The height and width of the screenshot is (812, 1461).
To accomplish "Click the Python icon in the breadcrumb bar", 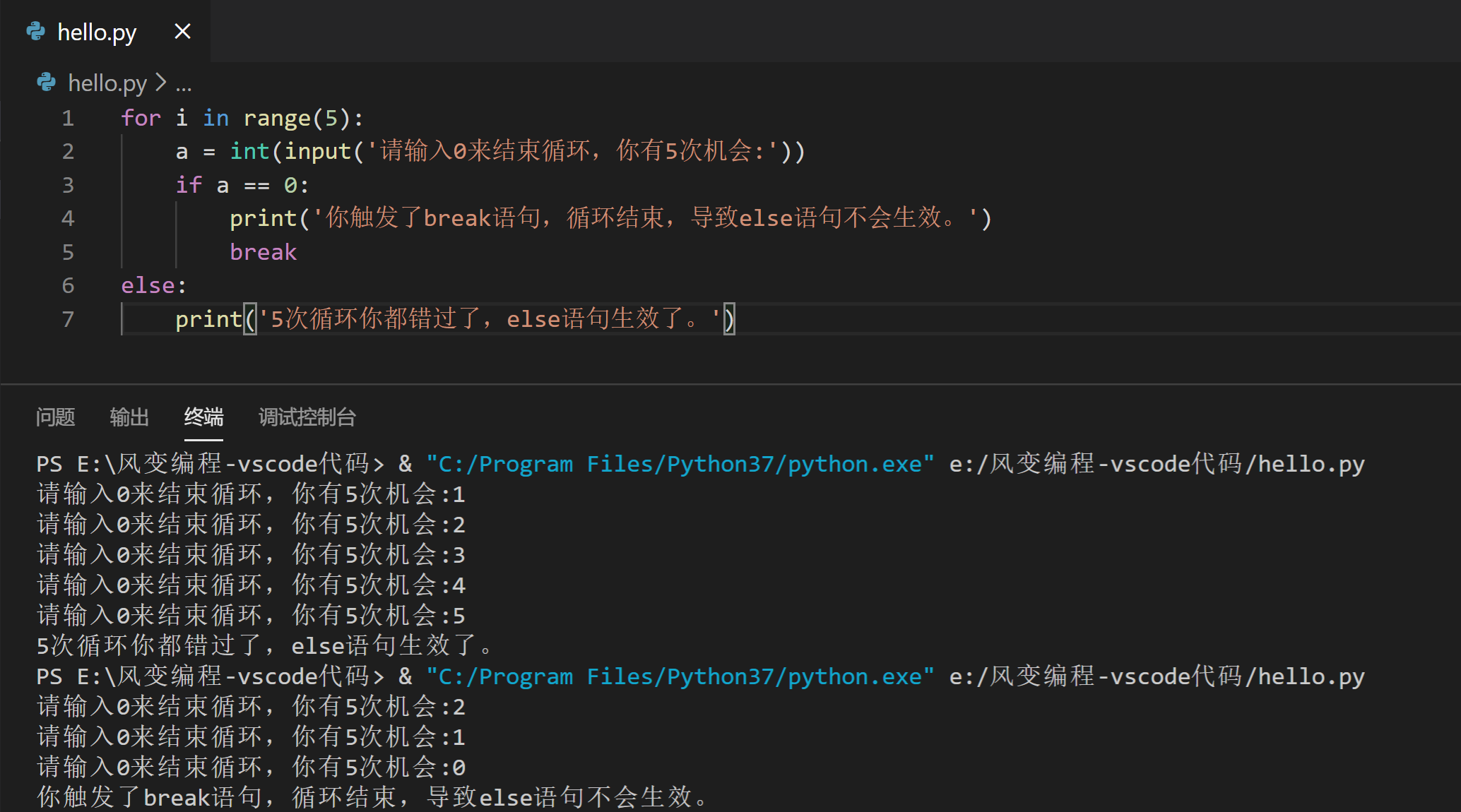I will tap(45, 82).
